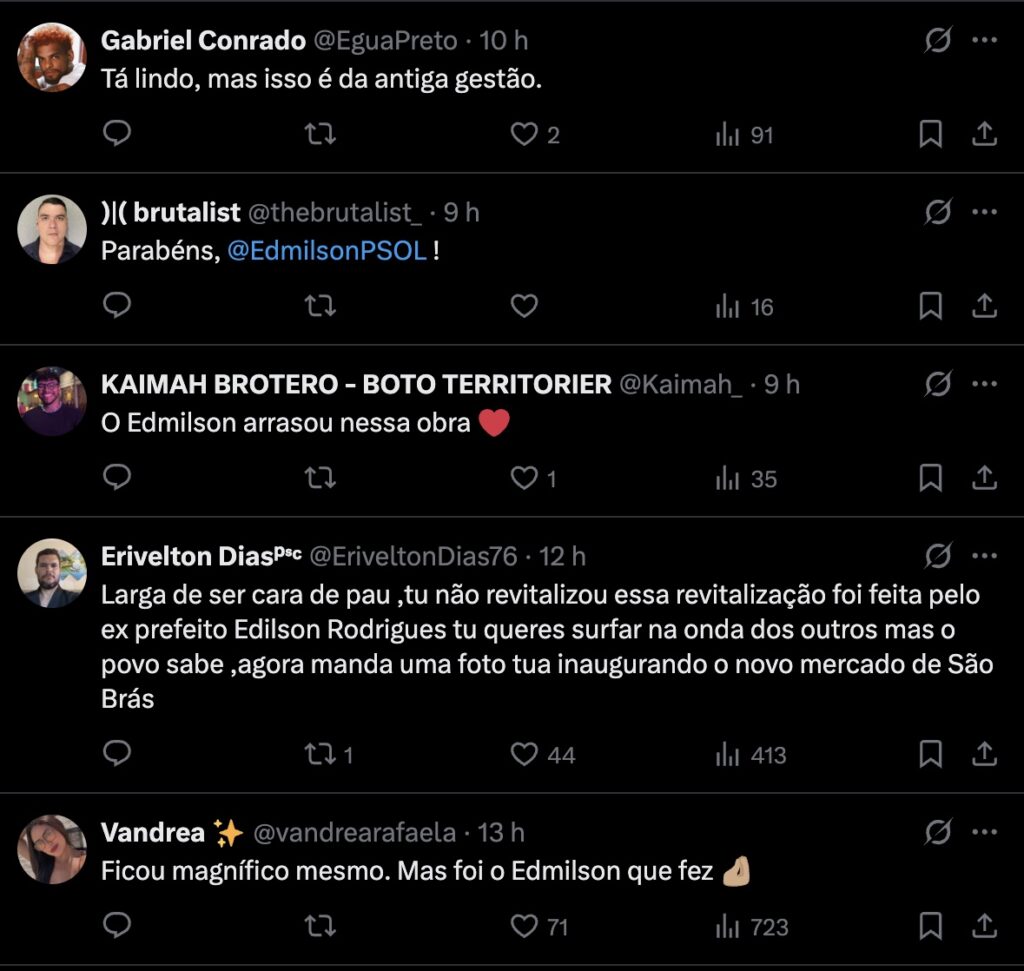This screenshot has width=1024, height=971.
Task: Like Vandrea's tweet with 71 likes
Action: tap(524, 927)
